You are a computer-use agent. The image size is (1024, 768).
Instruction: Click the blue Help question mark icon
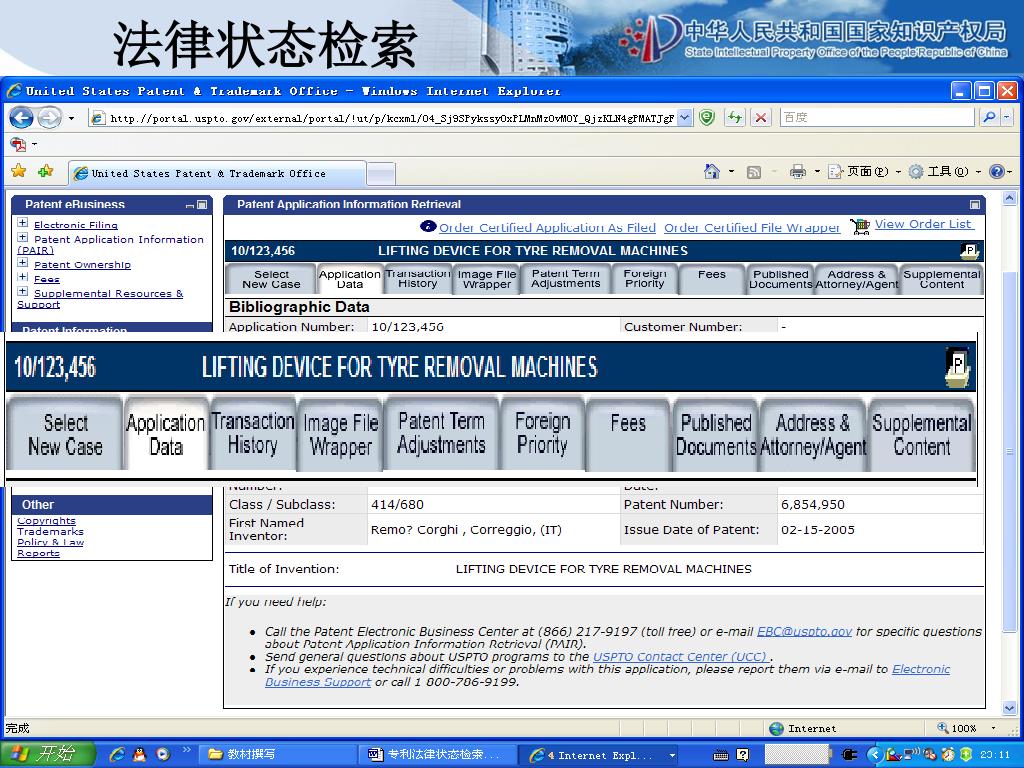[x=997, y=172]
